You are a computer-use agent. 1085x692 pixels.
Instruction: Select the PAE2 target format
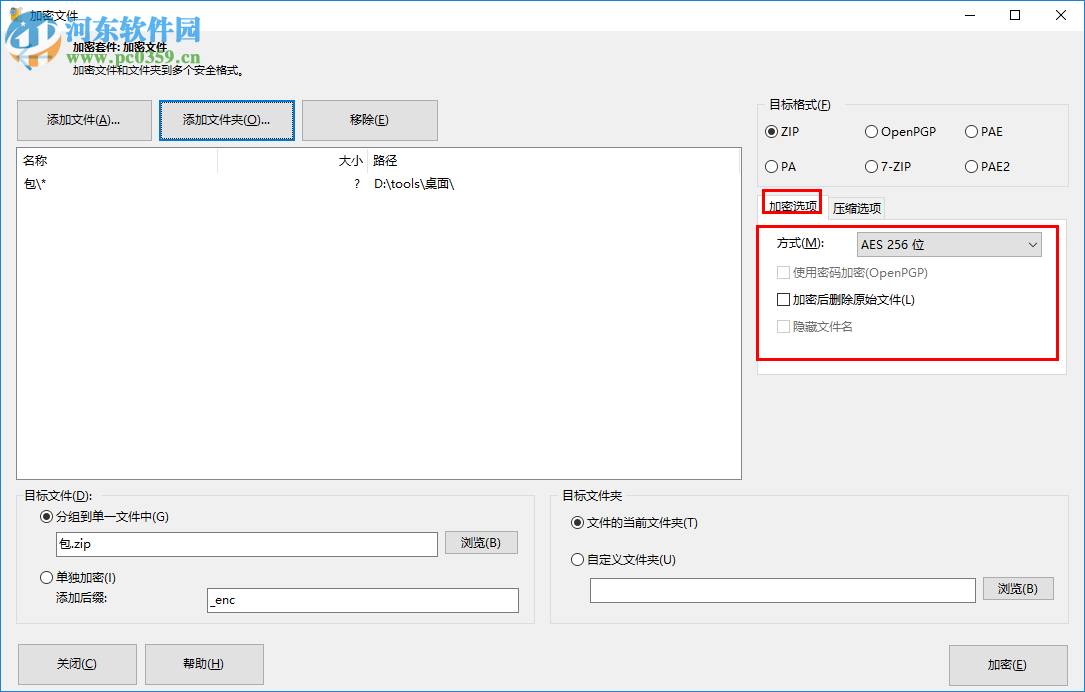pyautogui.click(x=971, y=166)
